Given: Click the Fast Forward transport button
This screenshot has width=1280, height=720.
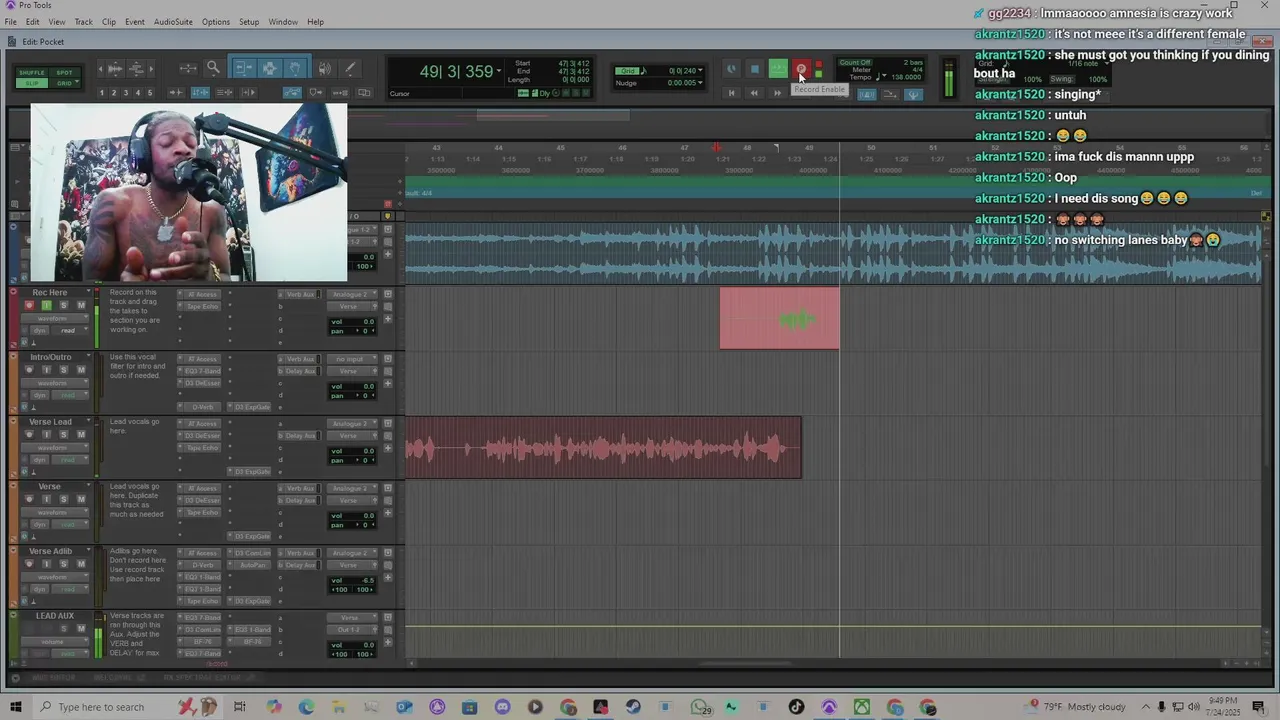Looking at the screenshot, I should [777, 93].
